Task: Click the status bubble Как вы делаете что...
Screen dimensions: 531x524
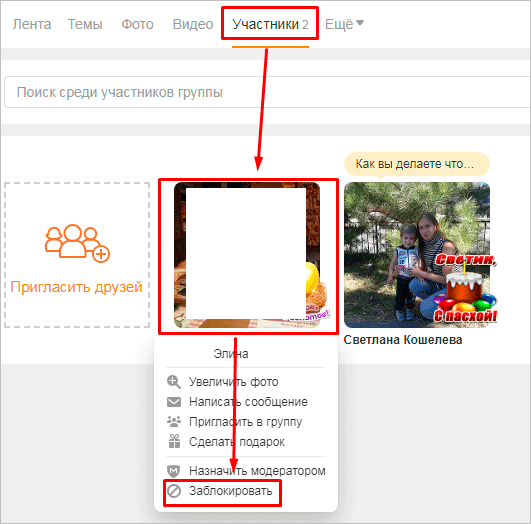Action: coord(417,164)
